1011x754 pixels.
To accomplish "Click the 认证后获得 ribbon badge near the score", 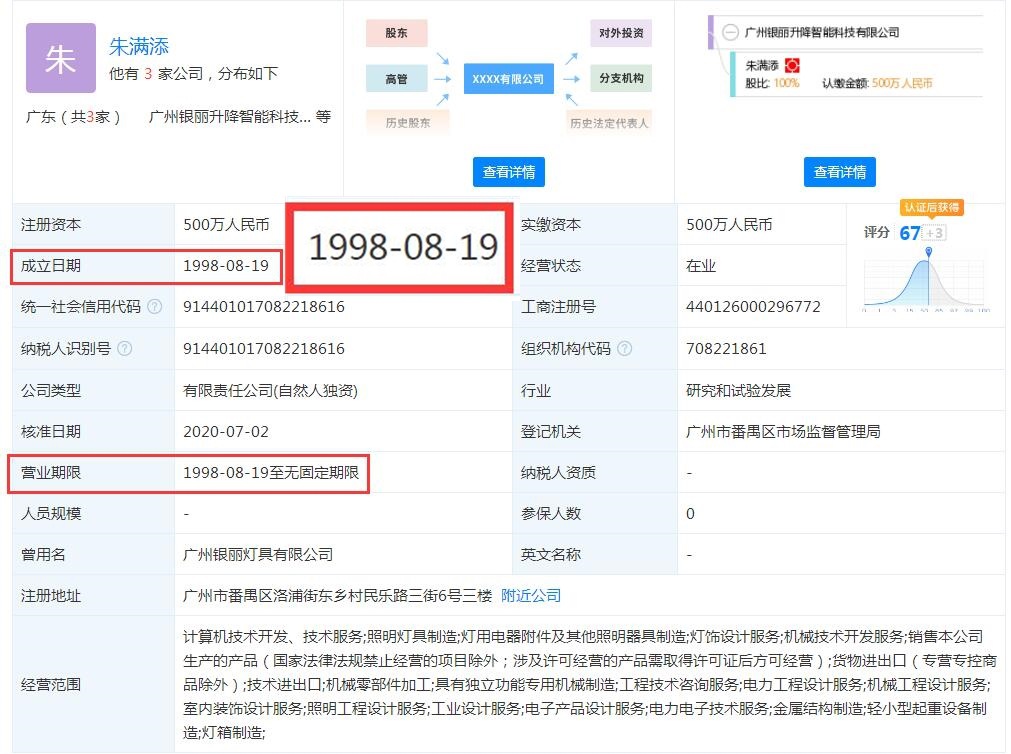I will click(x=932, y=206).
